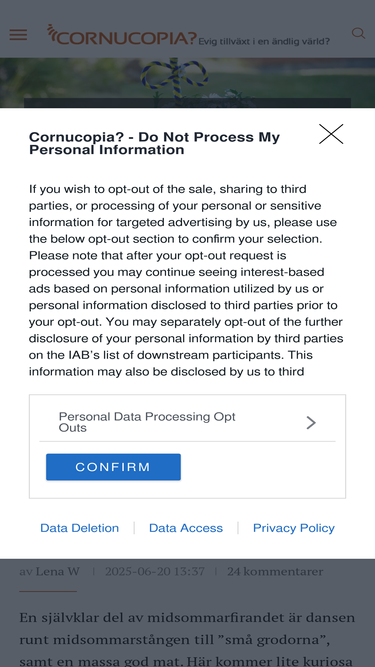Click the Do Not Process dialog heading
Image resolution: width=375 pixels, height=667 pixels.
point(154,143)
